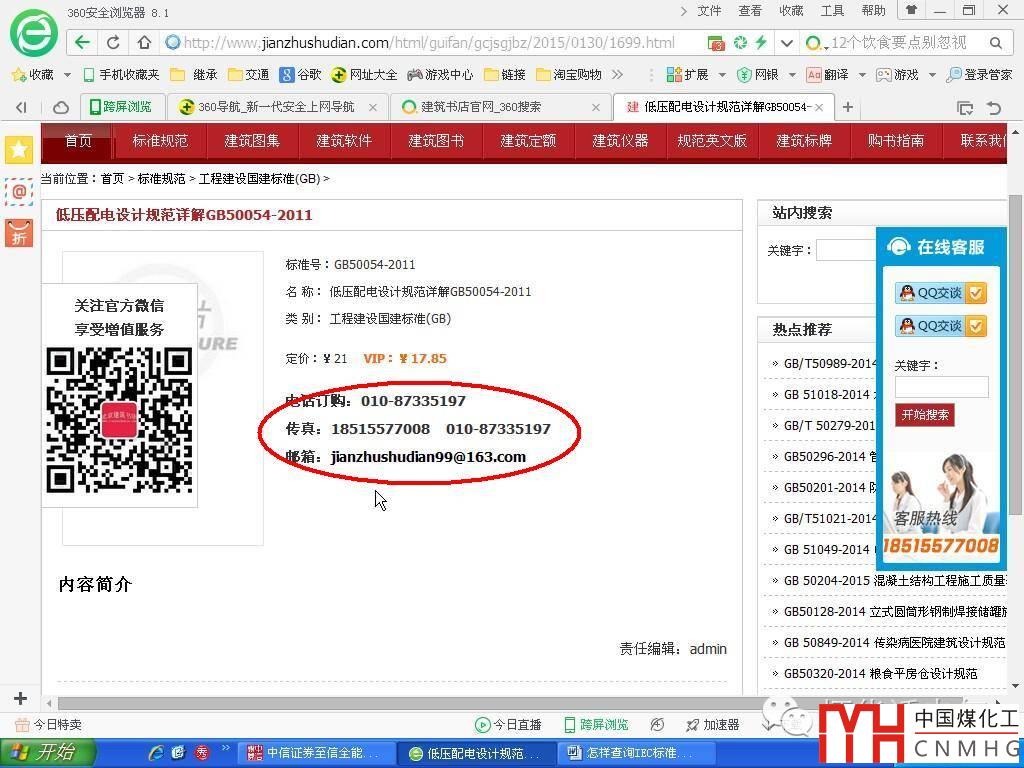Expand the 收藏 bookmarks dropdown arrow
This screenshot has width=1024, height=768.
point(67,75)
